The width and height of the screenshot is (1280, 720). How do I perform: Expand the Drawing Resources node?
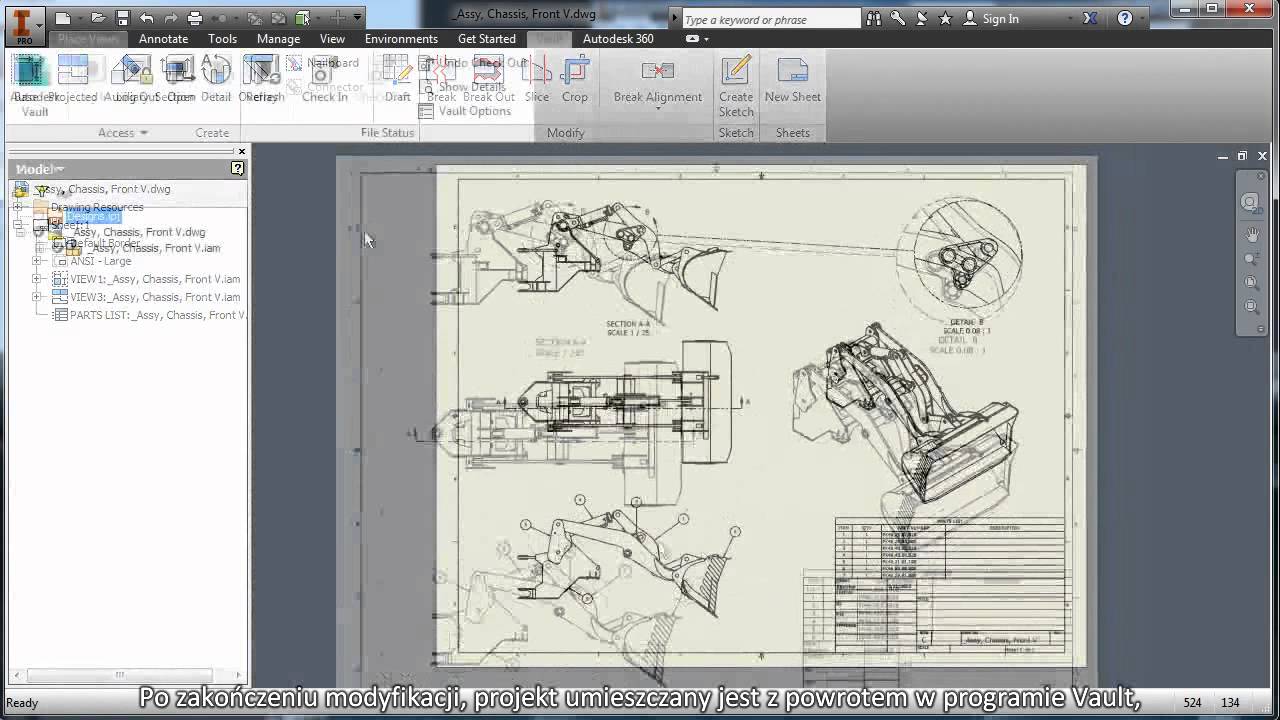click(17, 207)
